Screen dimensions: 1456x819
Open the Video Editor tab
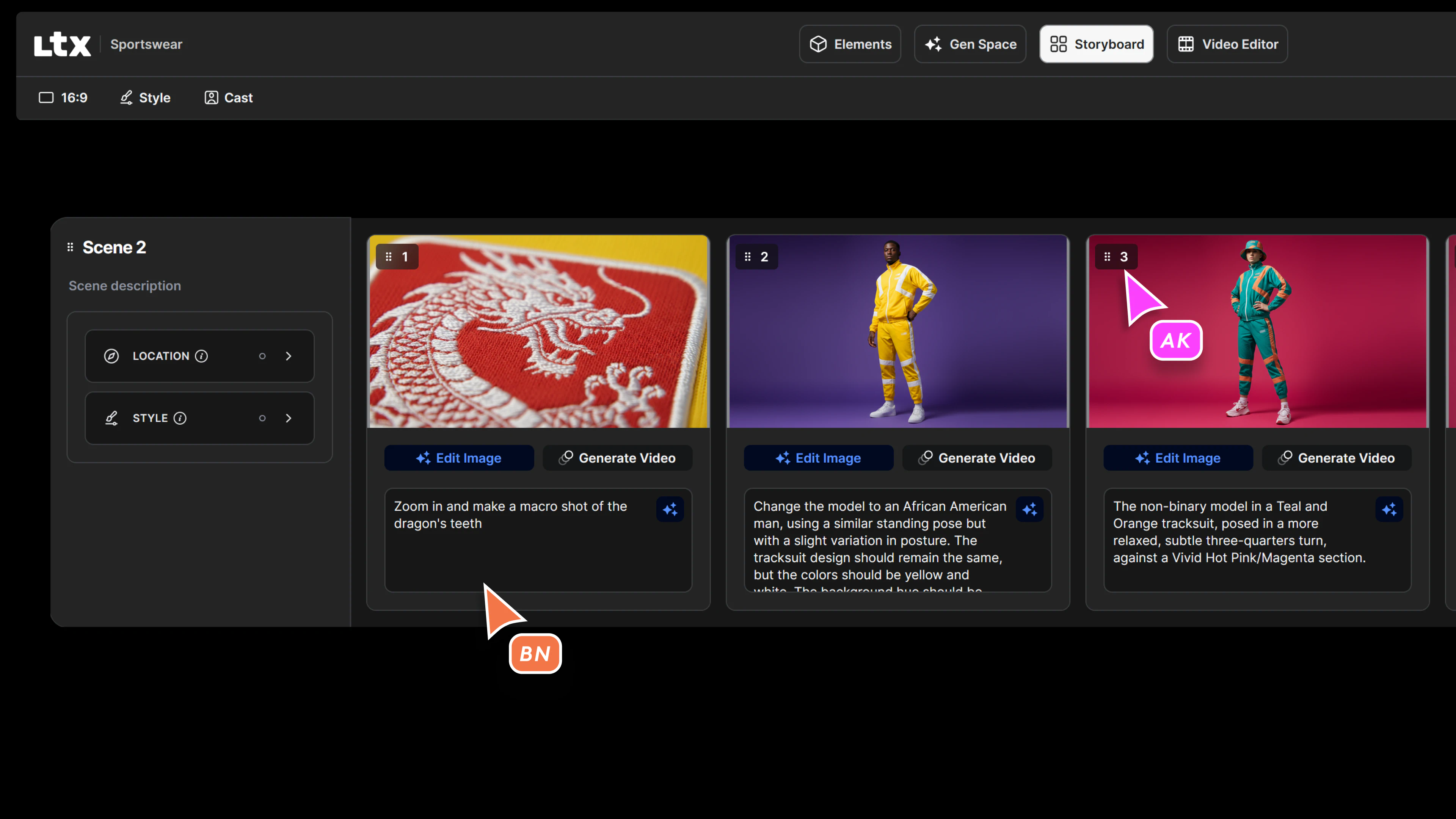[x=1227, y=44]
